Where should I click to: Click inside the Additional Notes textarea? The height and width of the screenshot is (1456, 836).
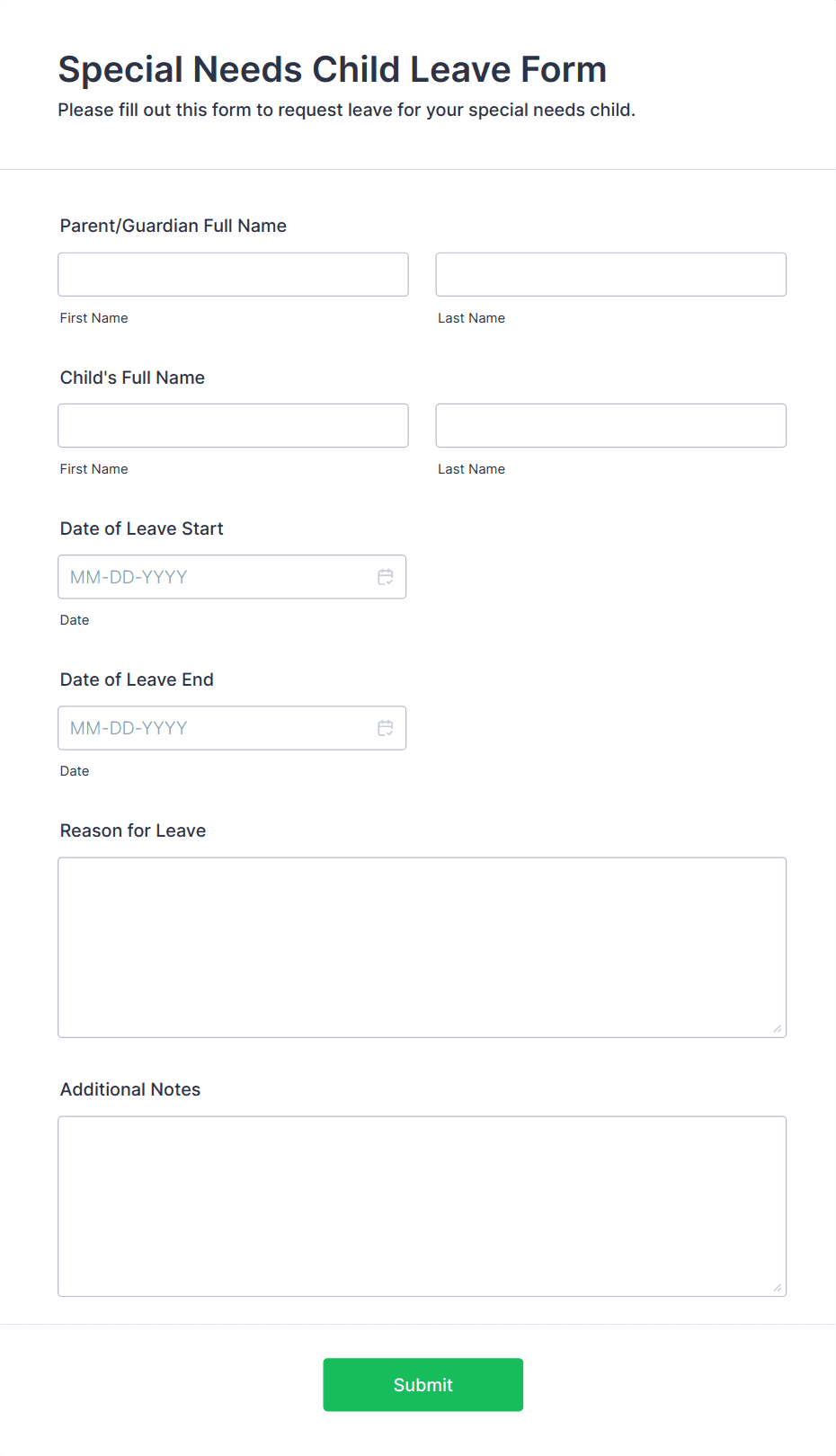tap(422, 1206)
